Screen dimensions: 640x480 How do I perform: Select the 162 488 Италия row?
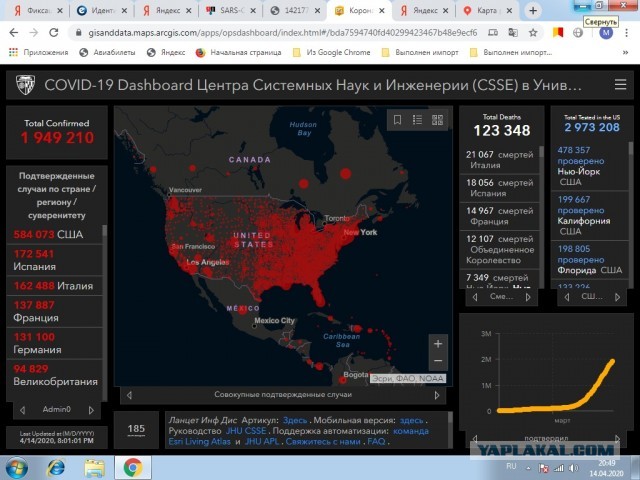coord(54,286)
